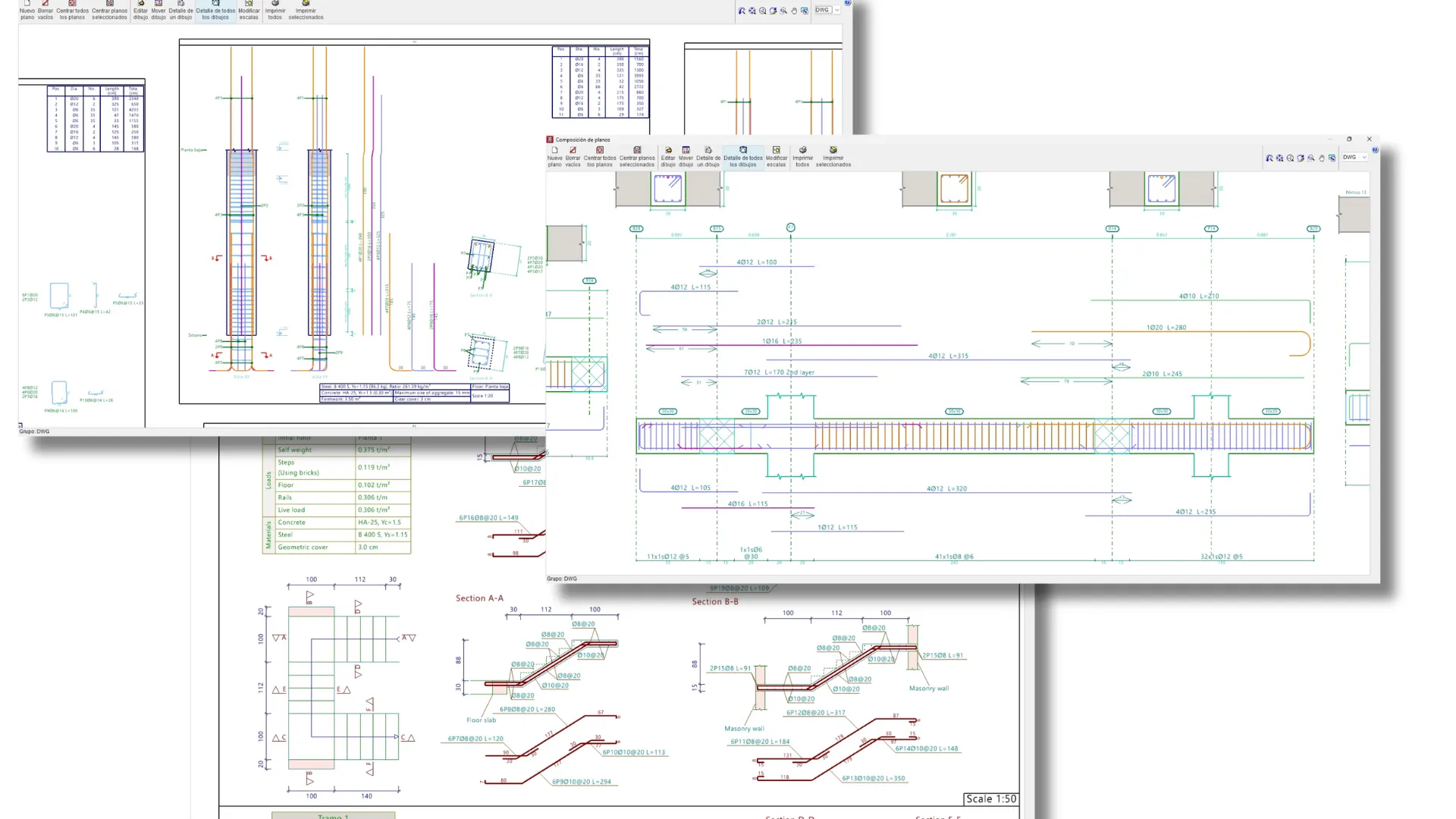The width and height of the screenshot is (1456, 819).
Task: Click the '4Ø10 L=210' rebar label
Action: 1199,297
